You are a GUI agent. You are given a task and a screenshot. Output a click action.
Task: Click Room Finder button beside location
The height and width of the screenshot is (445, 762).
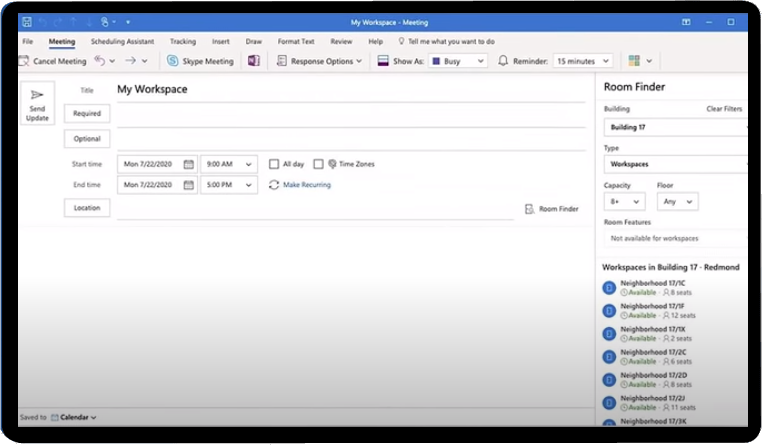[552, 209]
